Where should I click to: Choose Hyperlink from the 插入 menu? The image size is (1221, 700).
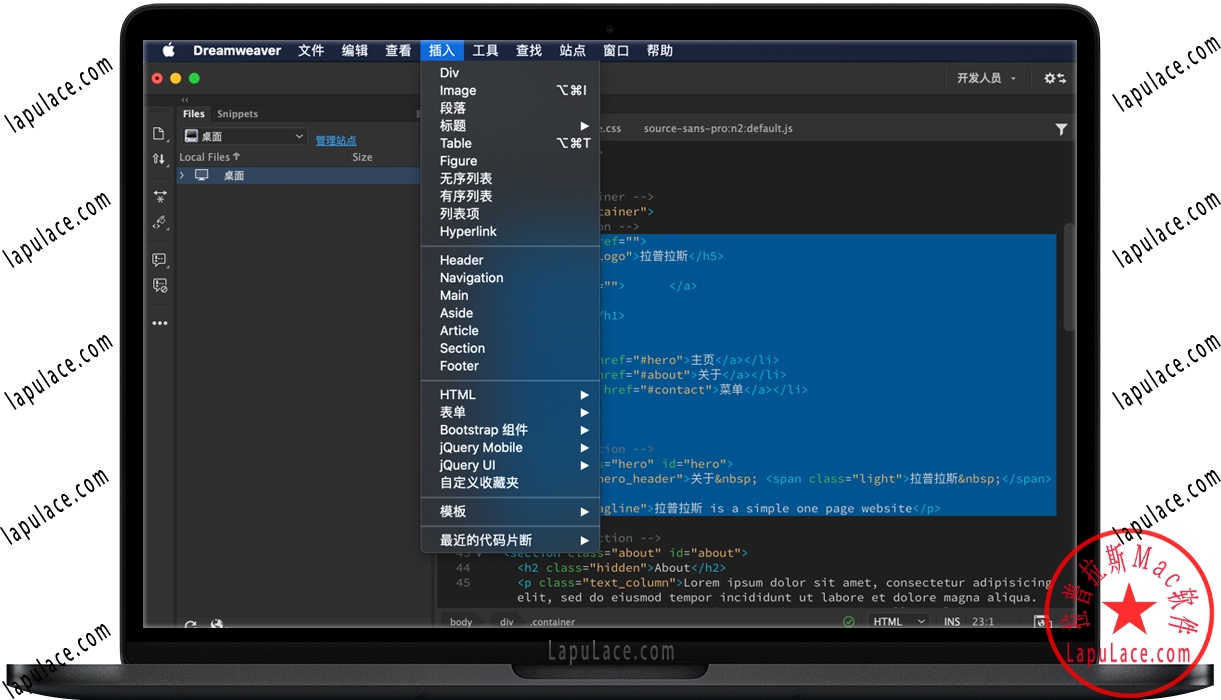[468, 232]
